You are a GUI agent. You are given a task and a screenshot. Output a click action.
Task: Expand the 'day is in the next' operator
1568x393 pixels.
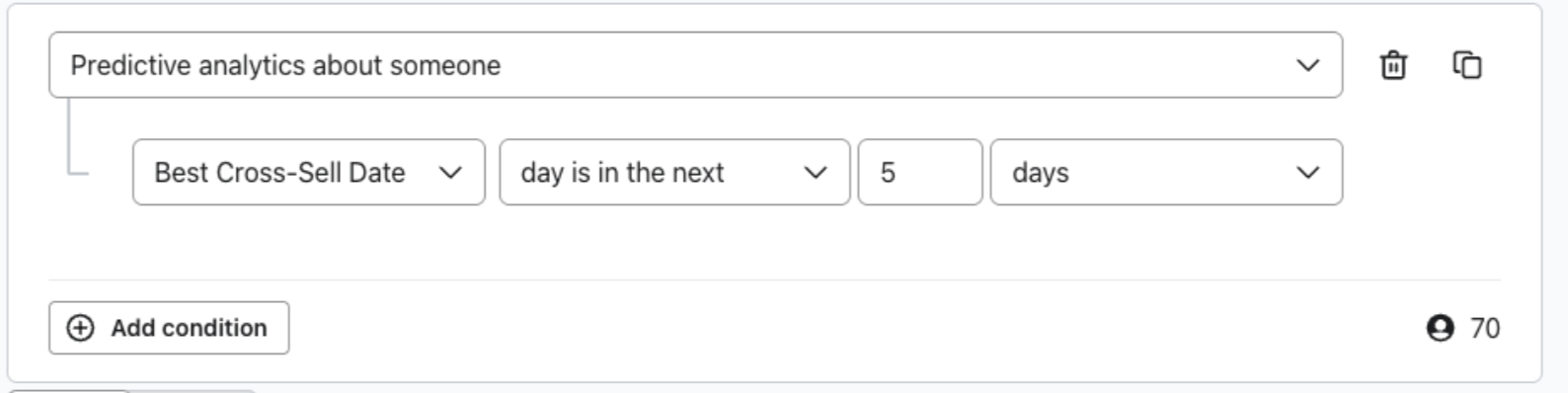click(674, 173)
